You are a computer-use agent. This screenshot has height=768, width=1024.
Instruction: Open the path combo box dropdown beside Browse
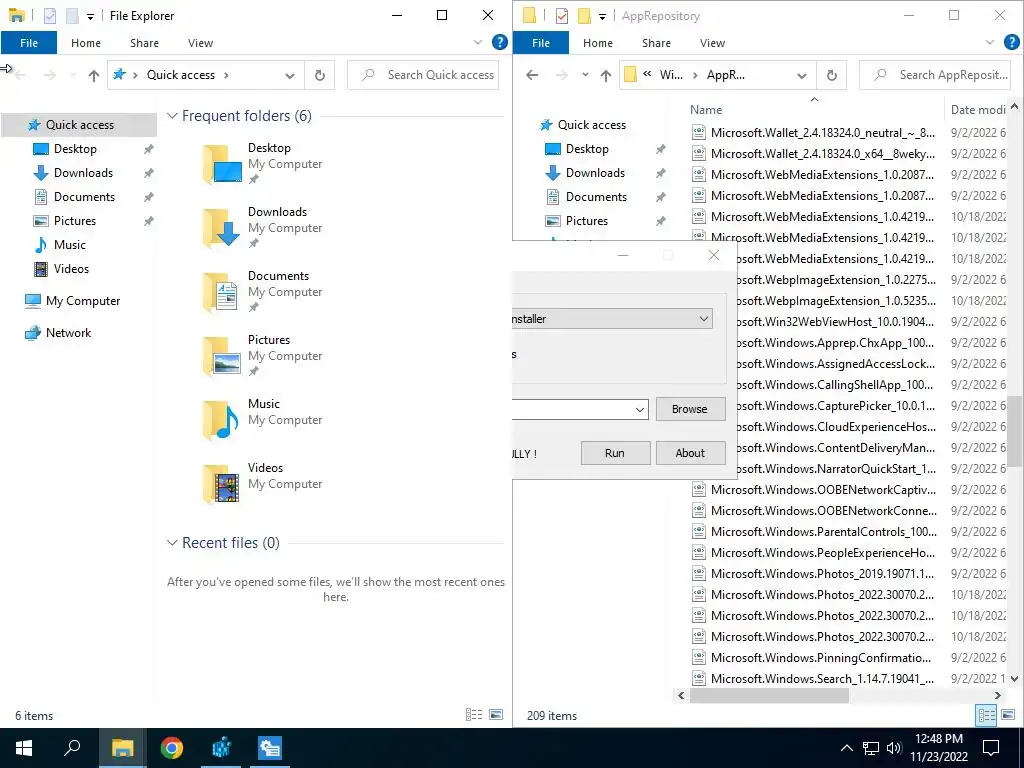click(639, 409)
